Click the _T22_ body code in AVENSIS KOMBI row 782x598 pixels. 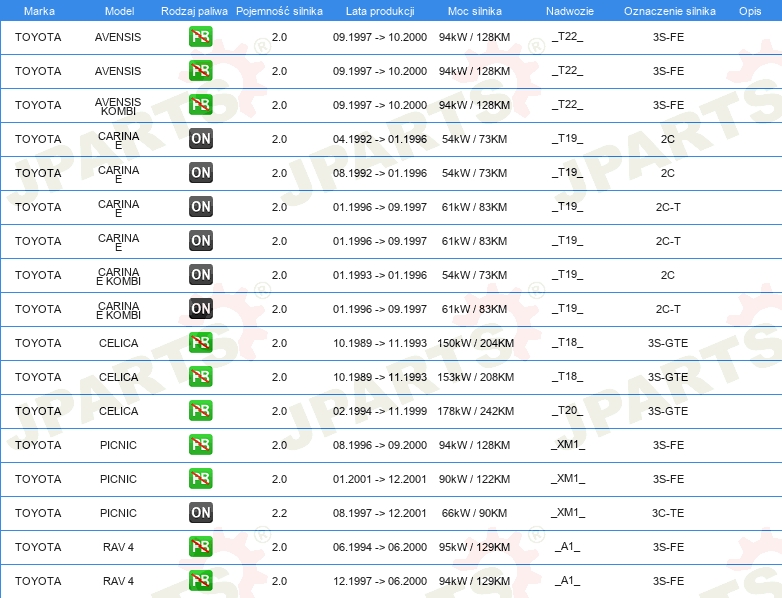[568, 104]
